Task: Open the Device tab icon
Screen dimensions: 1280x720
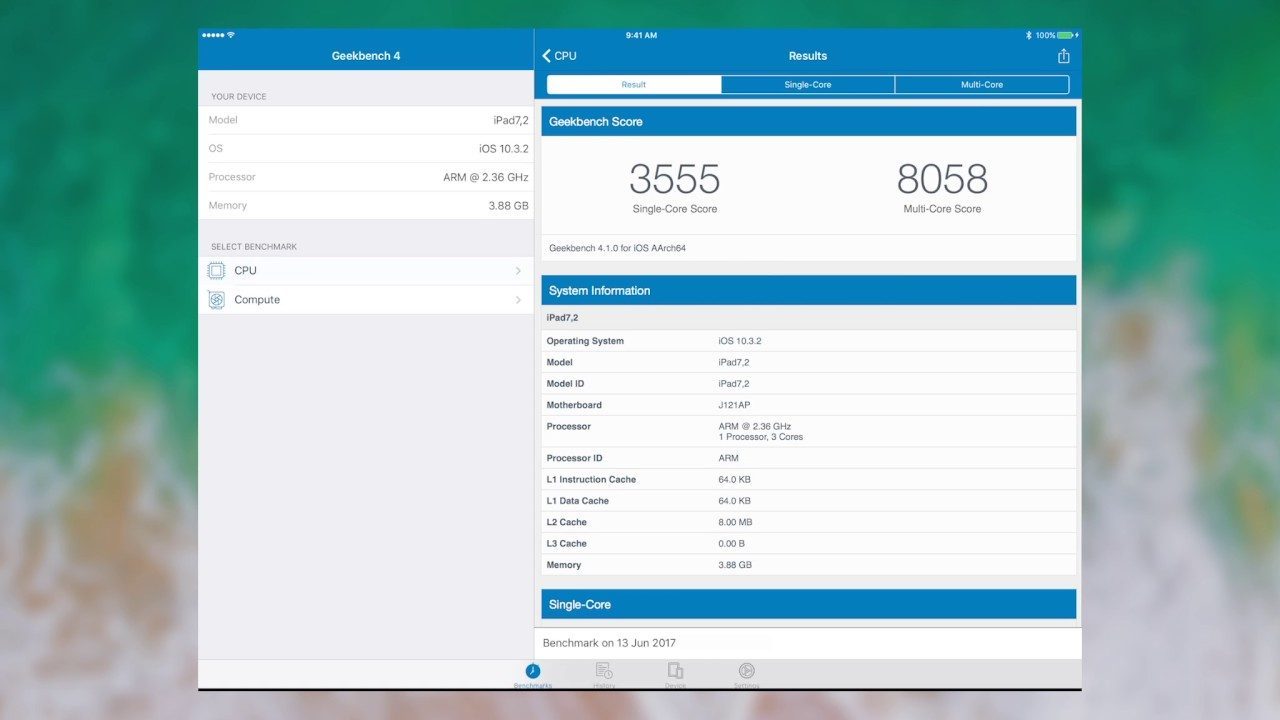Action: pyautogui.click(x=675, y=671)
